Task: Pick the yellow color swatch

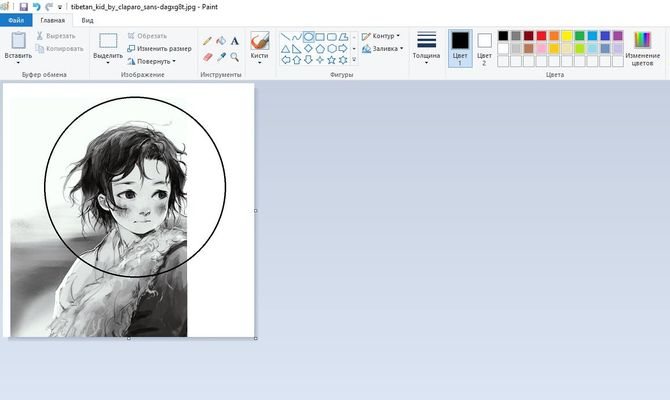Action: click(567, 36)
